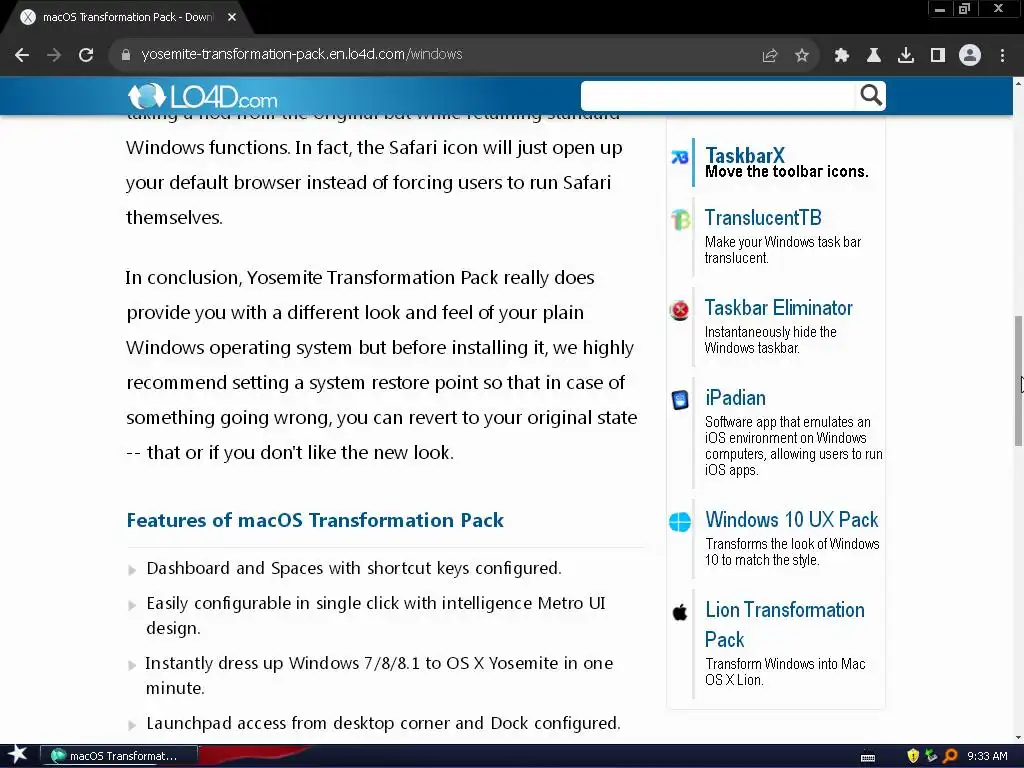The height and width of the screenshot is (768, 1024).
Task: Click the page vertical scrollbar thumb
Action: [1018, 381]
